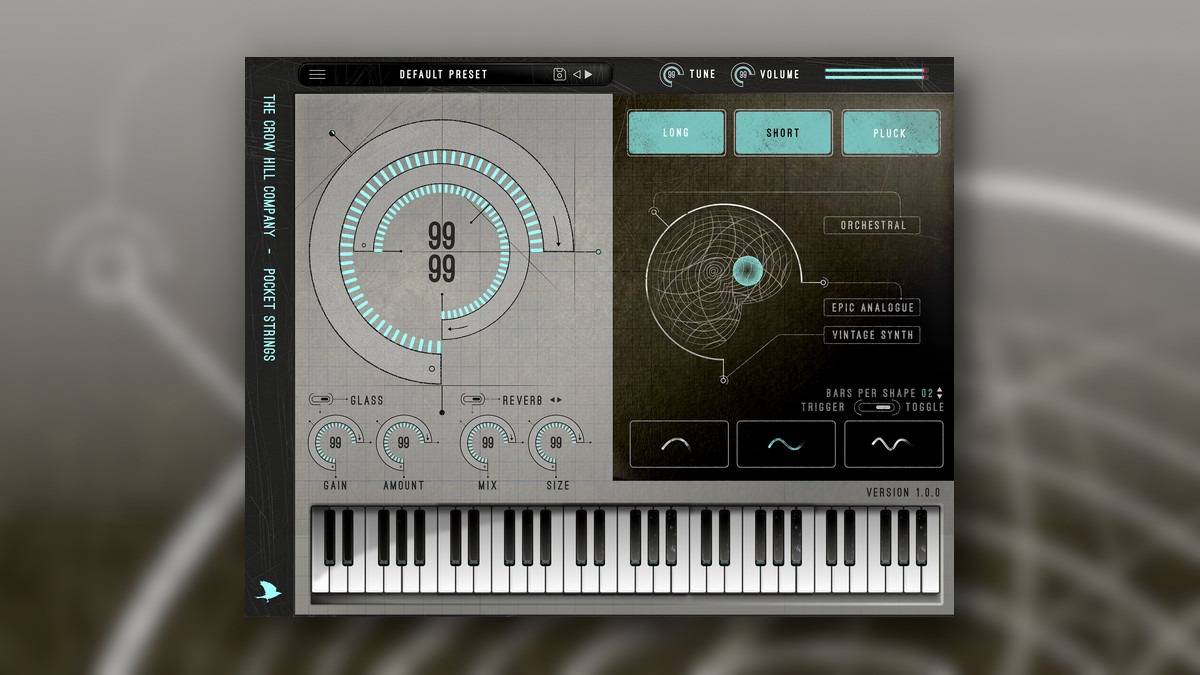Viewport: 1200px width, 675px height.
Task: Select the single arc shape
Action: 679,444
